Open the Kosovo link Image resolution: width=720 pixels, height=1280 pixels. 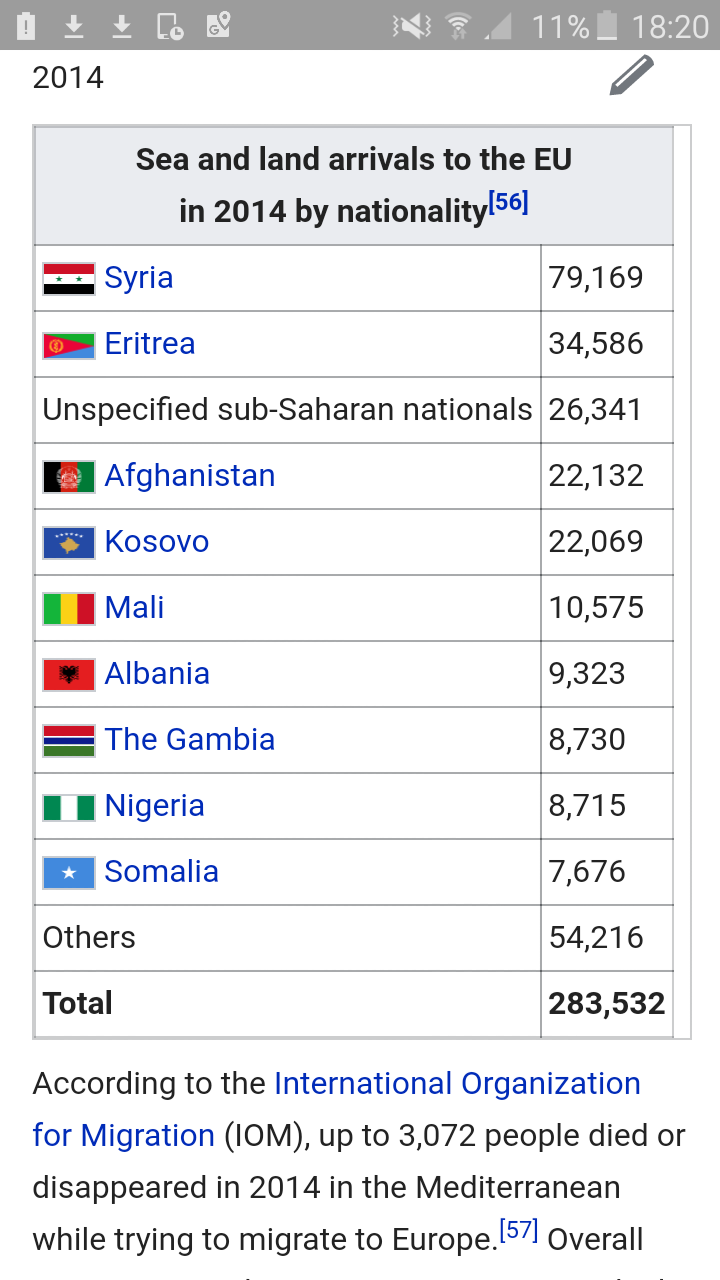tap(157, 542)
